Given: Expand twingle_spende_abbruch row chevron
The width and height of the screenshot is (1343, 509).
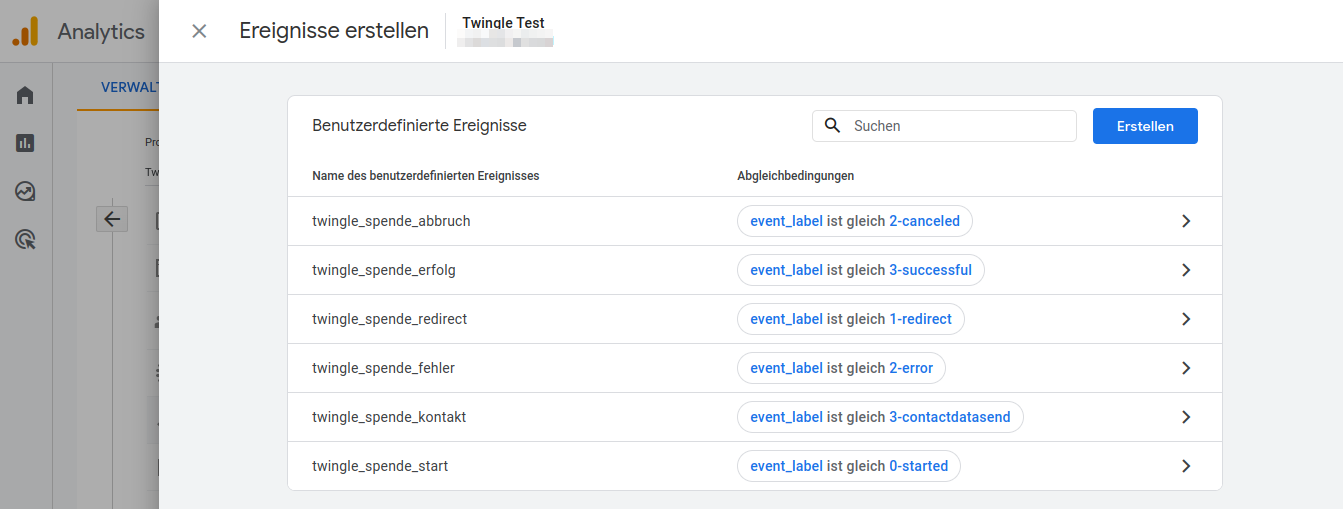Looking at the screenshot, I should coord(1186,221).
